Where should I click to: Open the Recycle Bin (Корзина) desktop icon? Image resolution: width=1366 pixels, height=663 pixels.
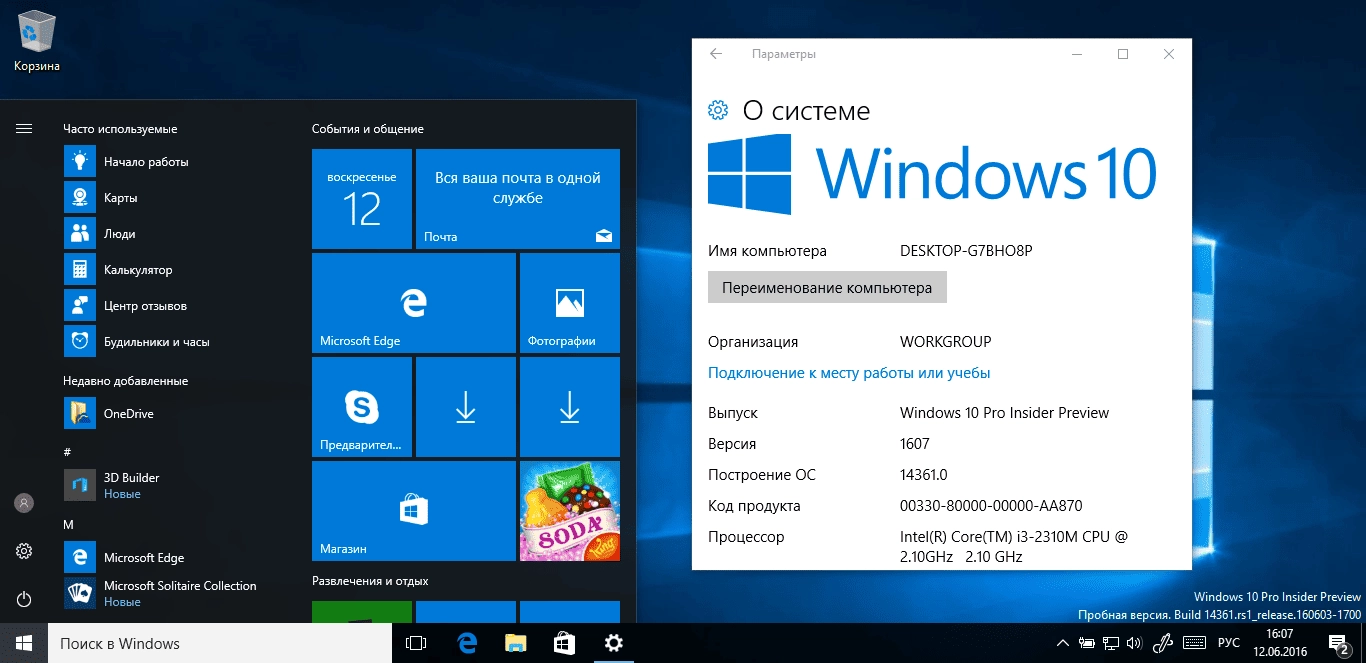[x=37, y=40]
